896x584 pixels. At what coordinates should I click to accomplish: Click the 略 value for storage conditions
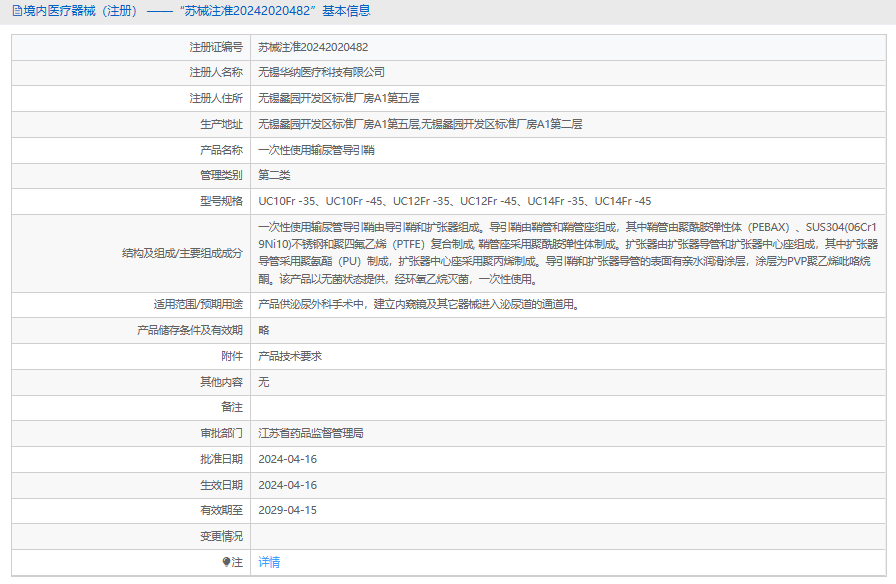[x=263, y=330]
